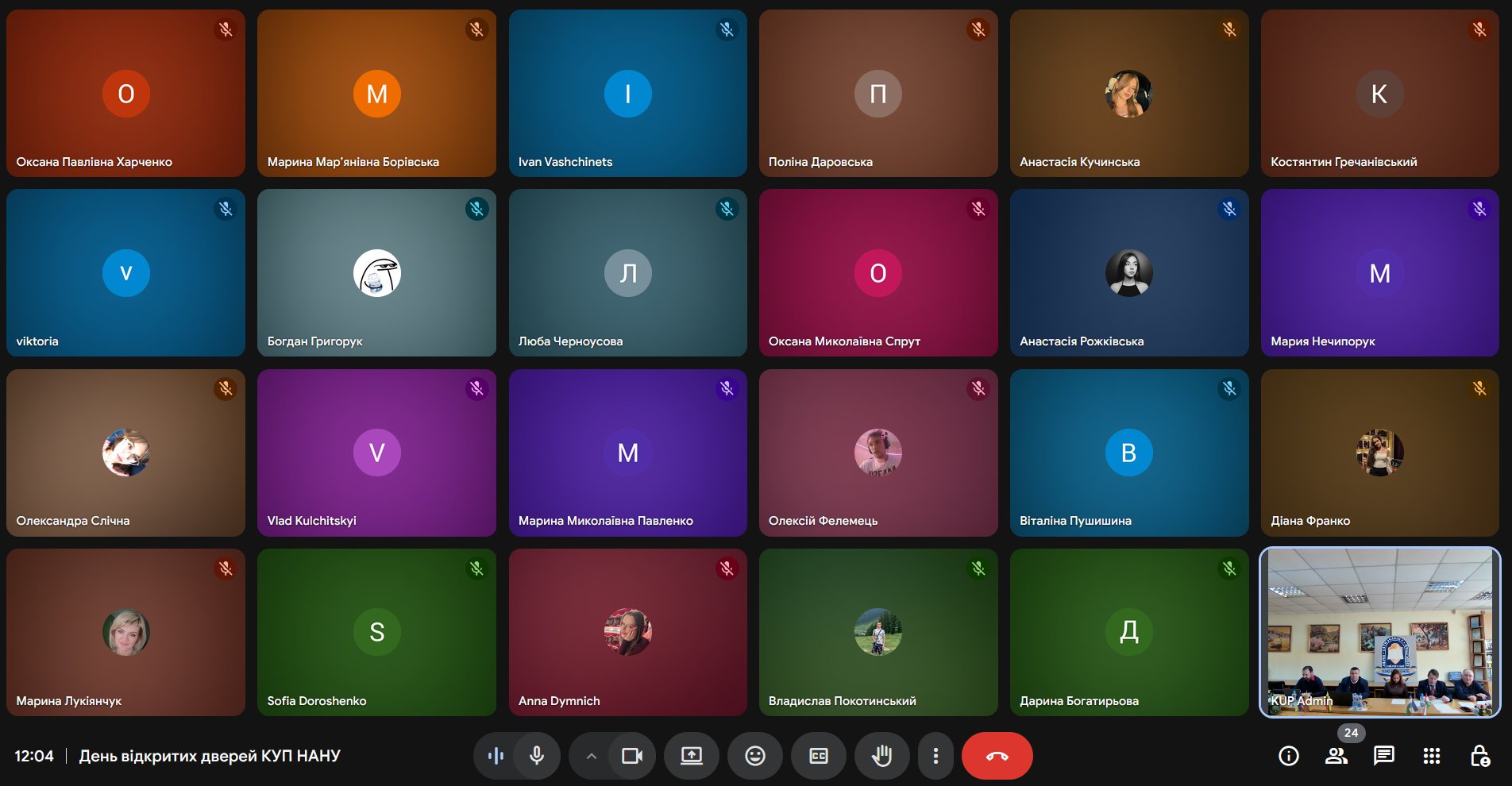Click Богдан Григорук's avatar picture

[376, 273]
